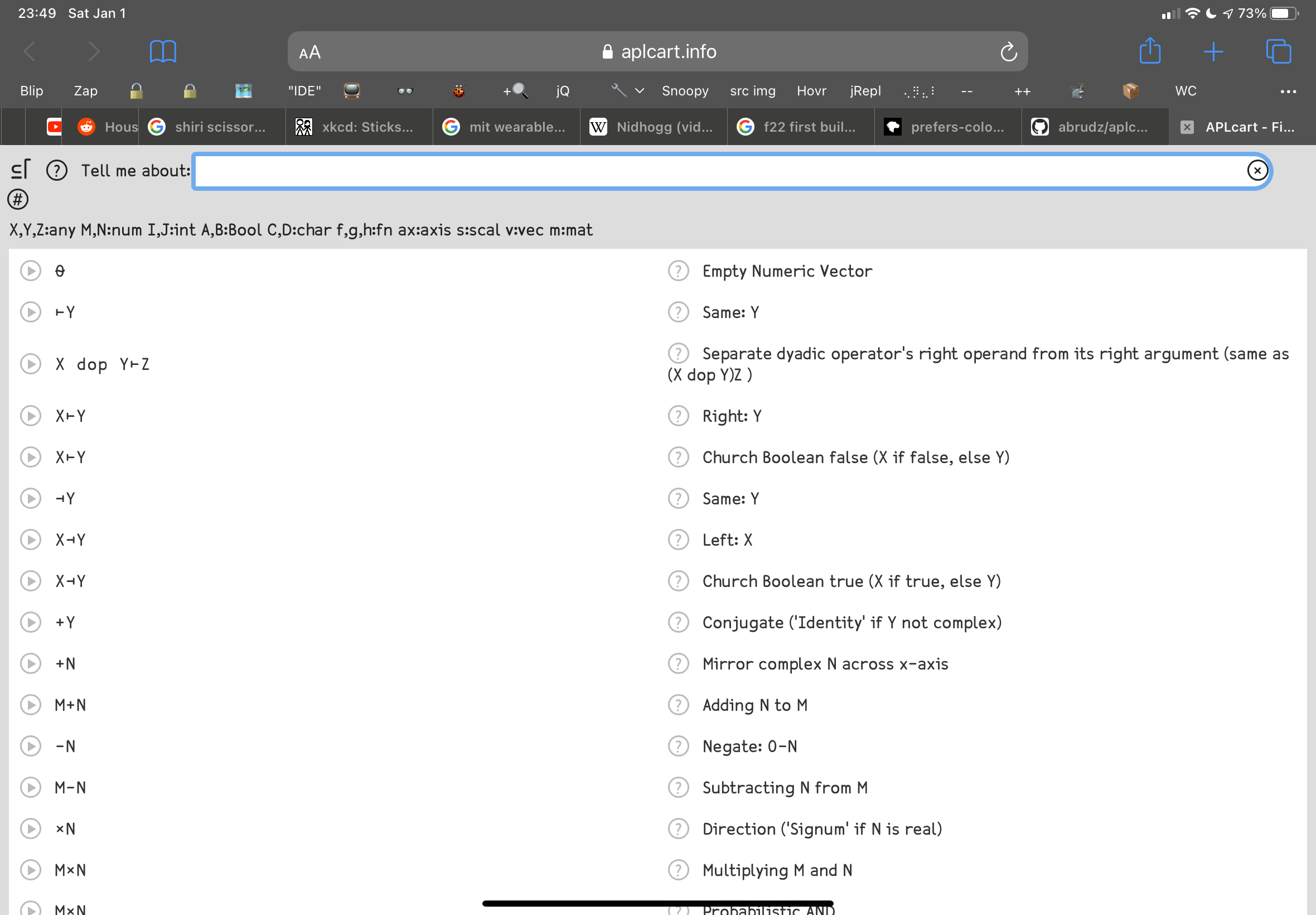
Task: Click the Snoopy bookmarklet
Action: 685,90
